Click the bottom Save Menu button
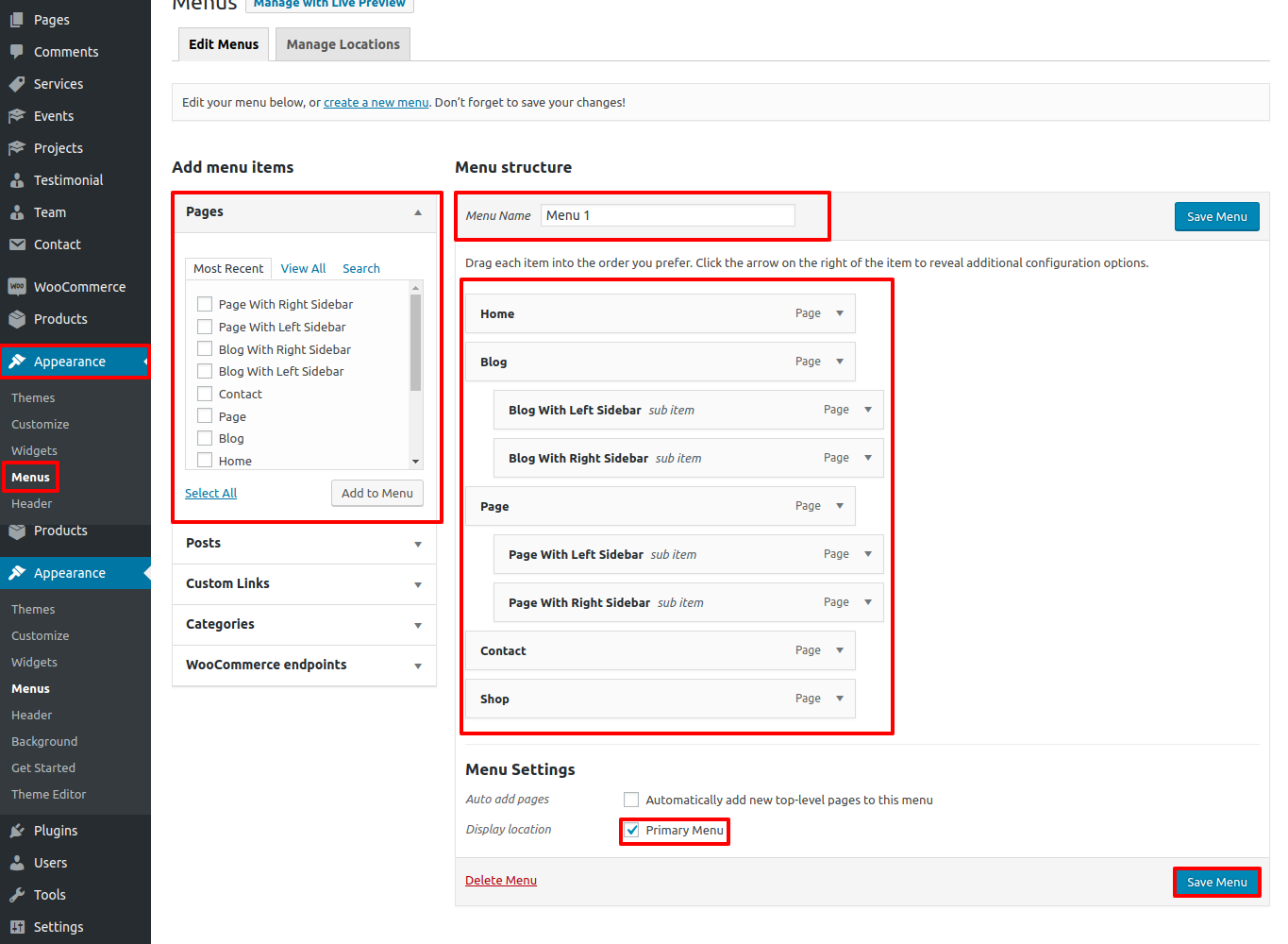Viewport: 1288px width, 944px height. point(1217,882)
